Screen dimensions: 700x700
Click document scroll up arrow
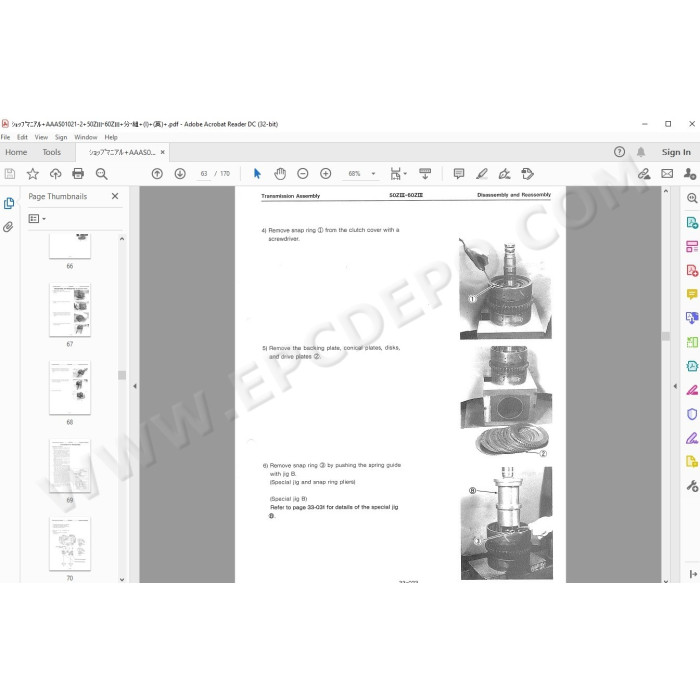[666, 191]
